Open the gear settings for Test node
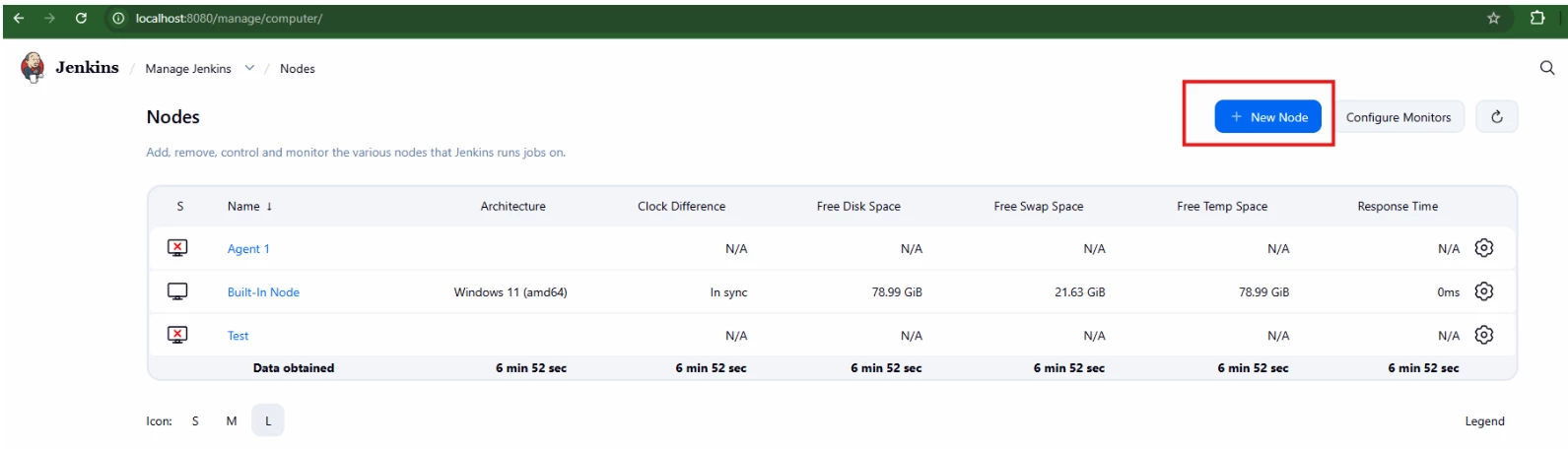 click(x=1483, y=335)
